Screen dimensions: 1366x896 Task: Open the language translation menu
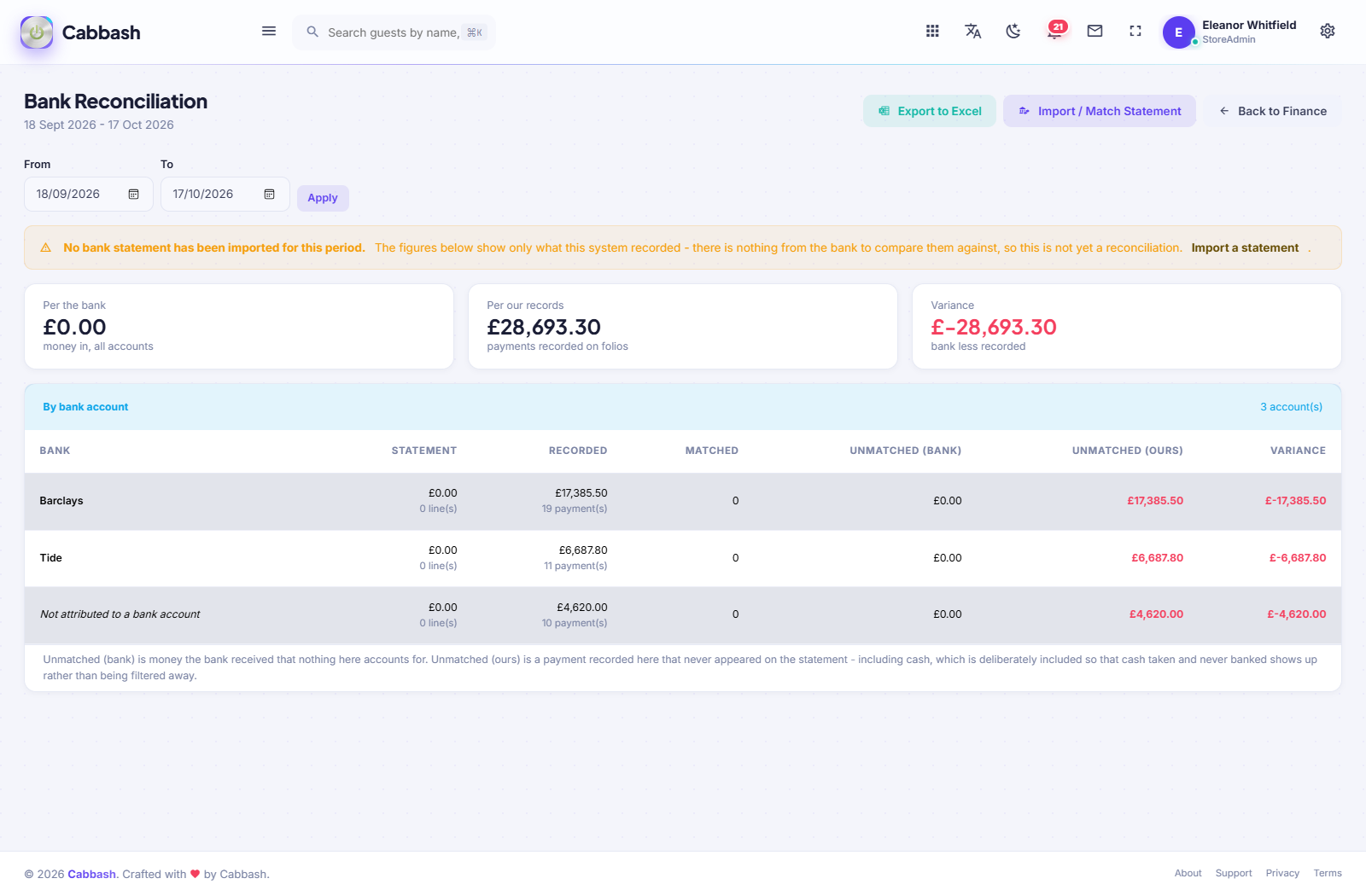(973, 32)
